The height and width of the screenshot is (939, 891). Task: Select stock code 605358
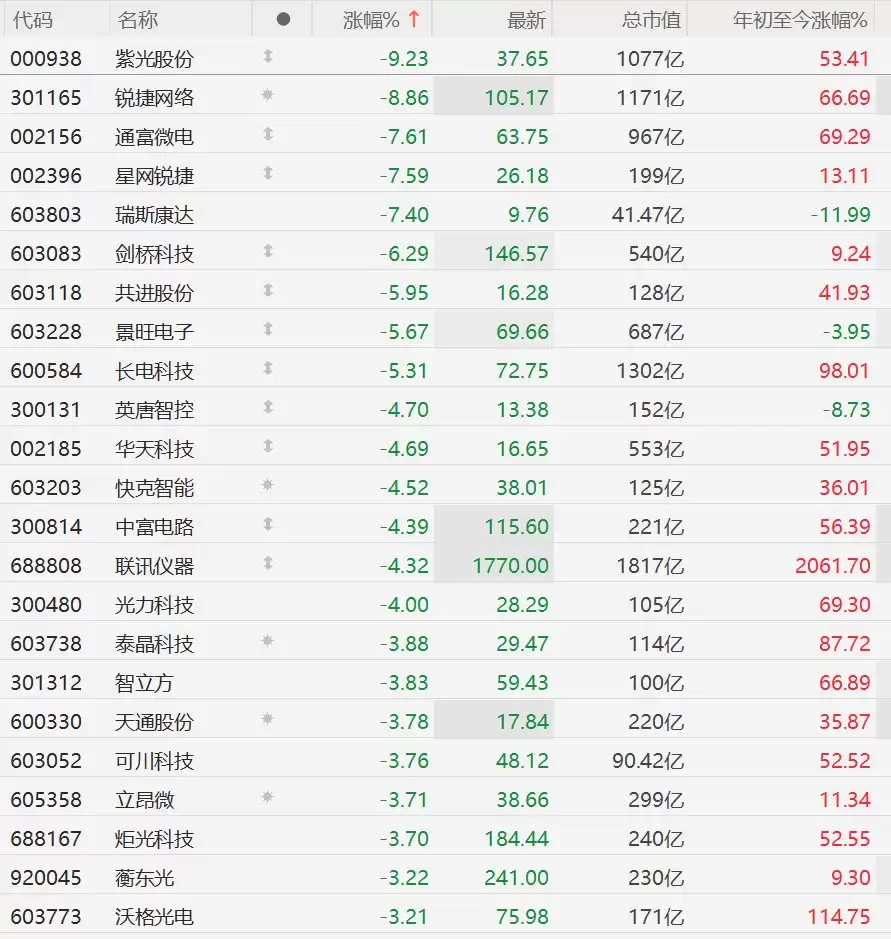coord(46,799)
